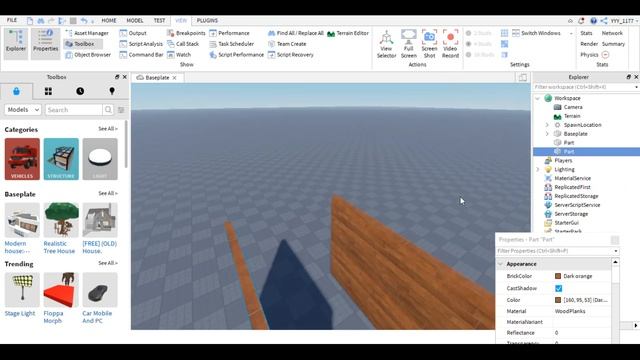Open Script Analysis
The width and height of the screenshot is (640, 360).
(x=141, y=44)
